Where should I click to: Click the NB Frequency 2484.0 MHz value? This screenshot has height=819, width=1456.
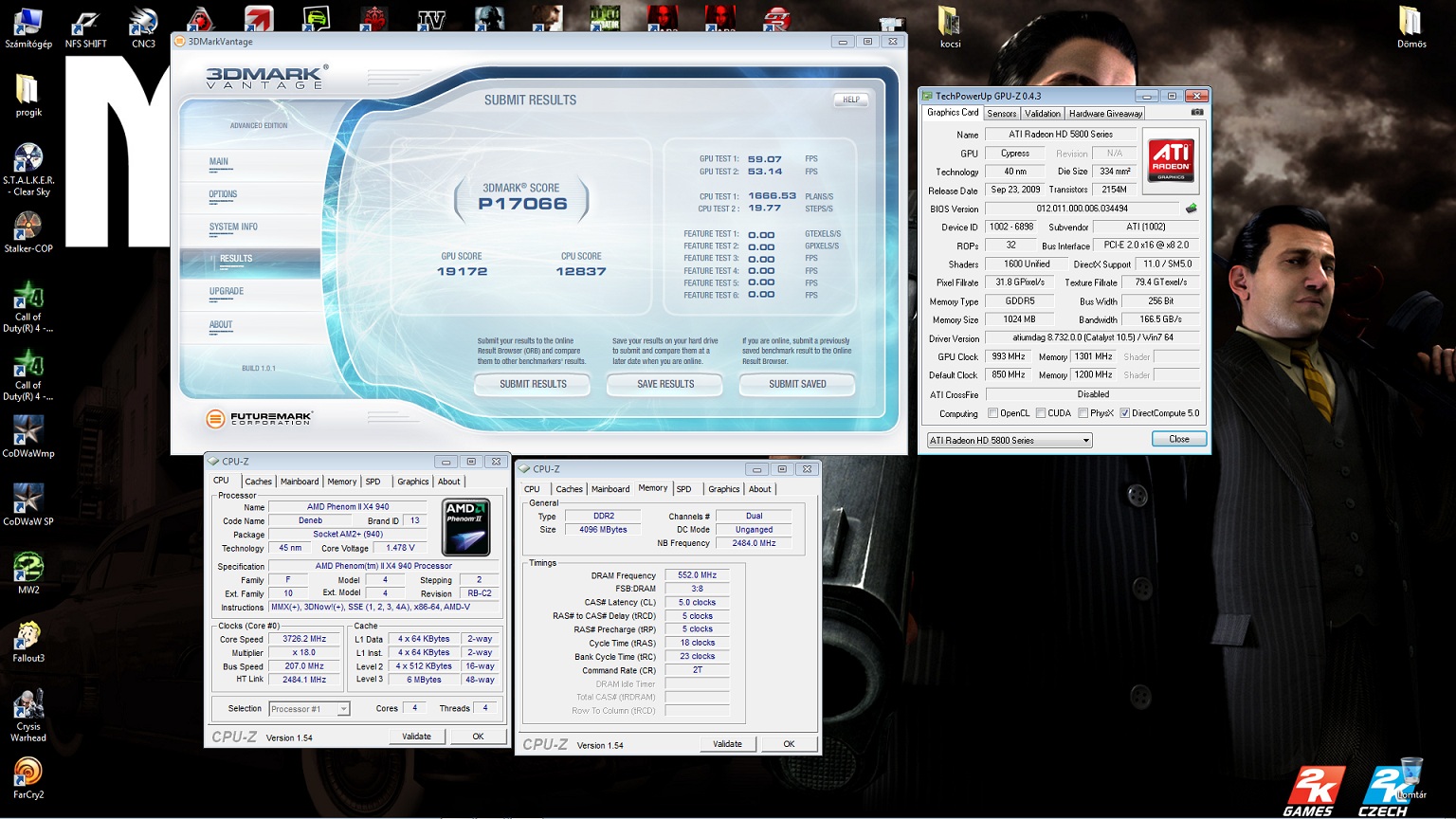tap(755, 543)
